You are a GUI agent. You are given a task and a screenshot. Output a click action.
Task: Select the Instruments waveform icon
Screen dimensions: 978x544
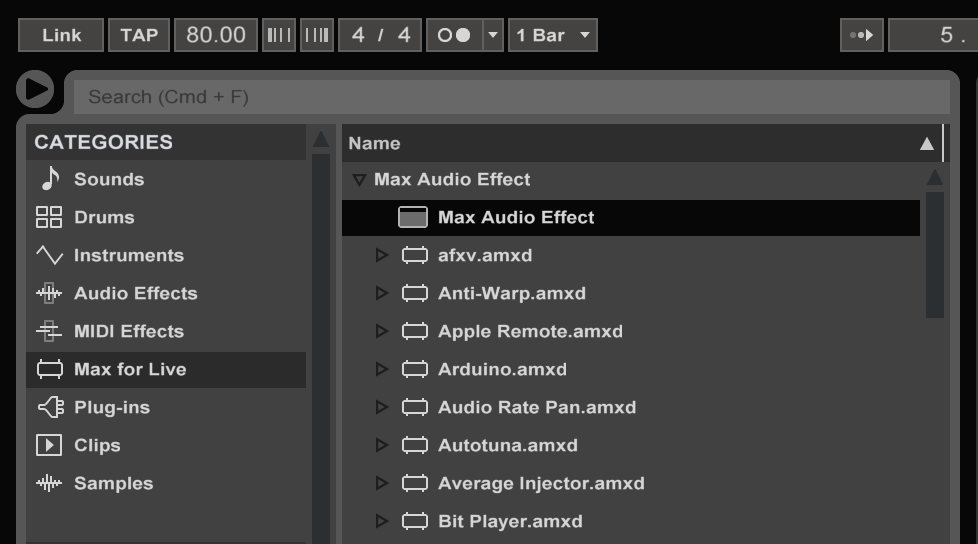click(49, 255)
